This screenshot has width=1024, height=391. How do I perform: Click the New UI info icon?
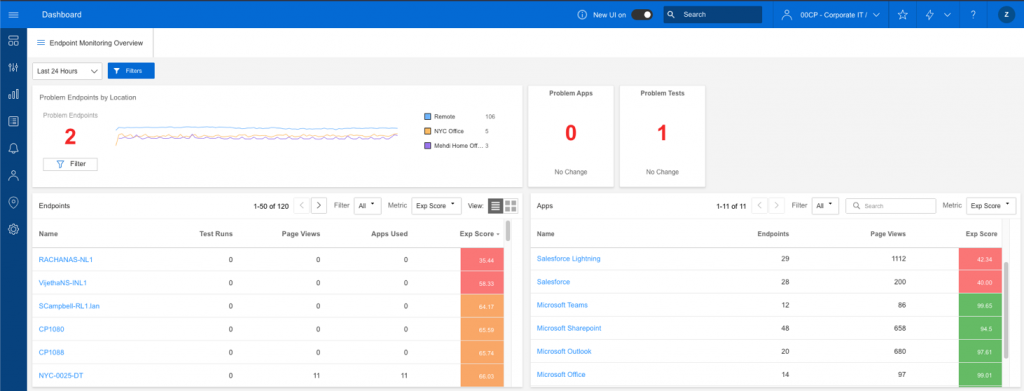(x=583, y=14)
